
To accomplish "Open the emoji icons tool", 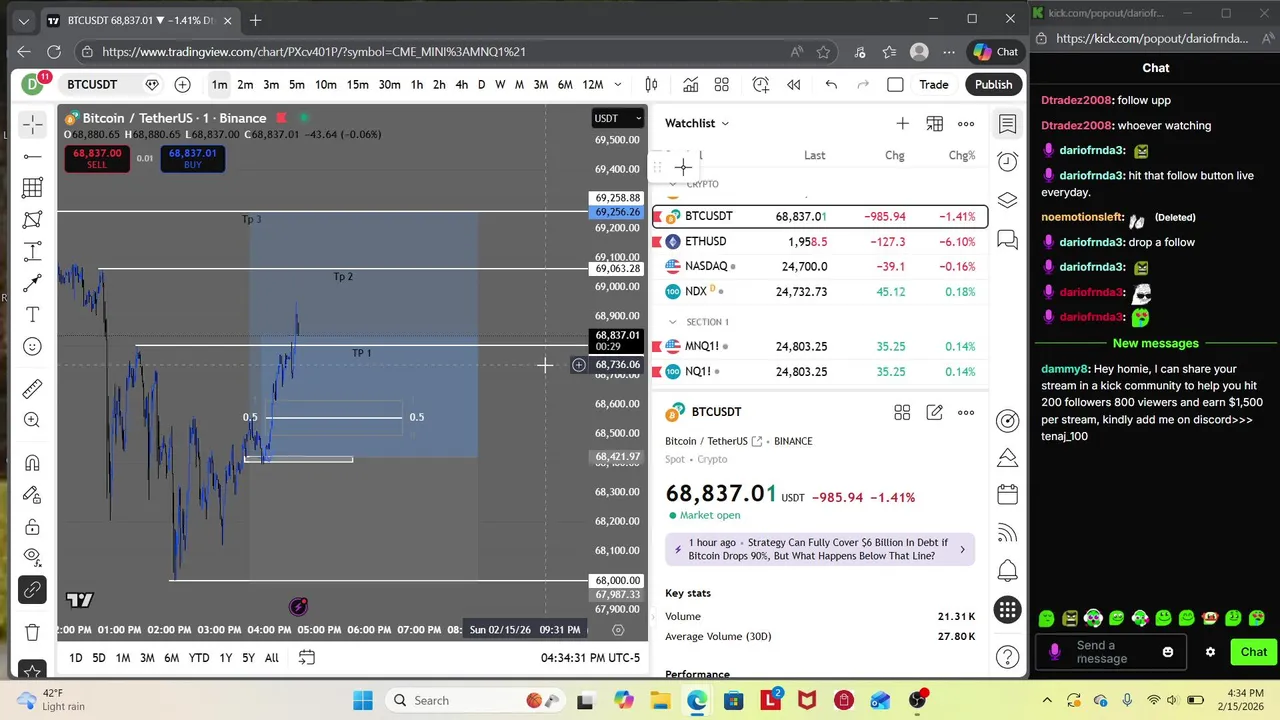I will coord(32,347).
